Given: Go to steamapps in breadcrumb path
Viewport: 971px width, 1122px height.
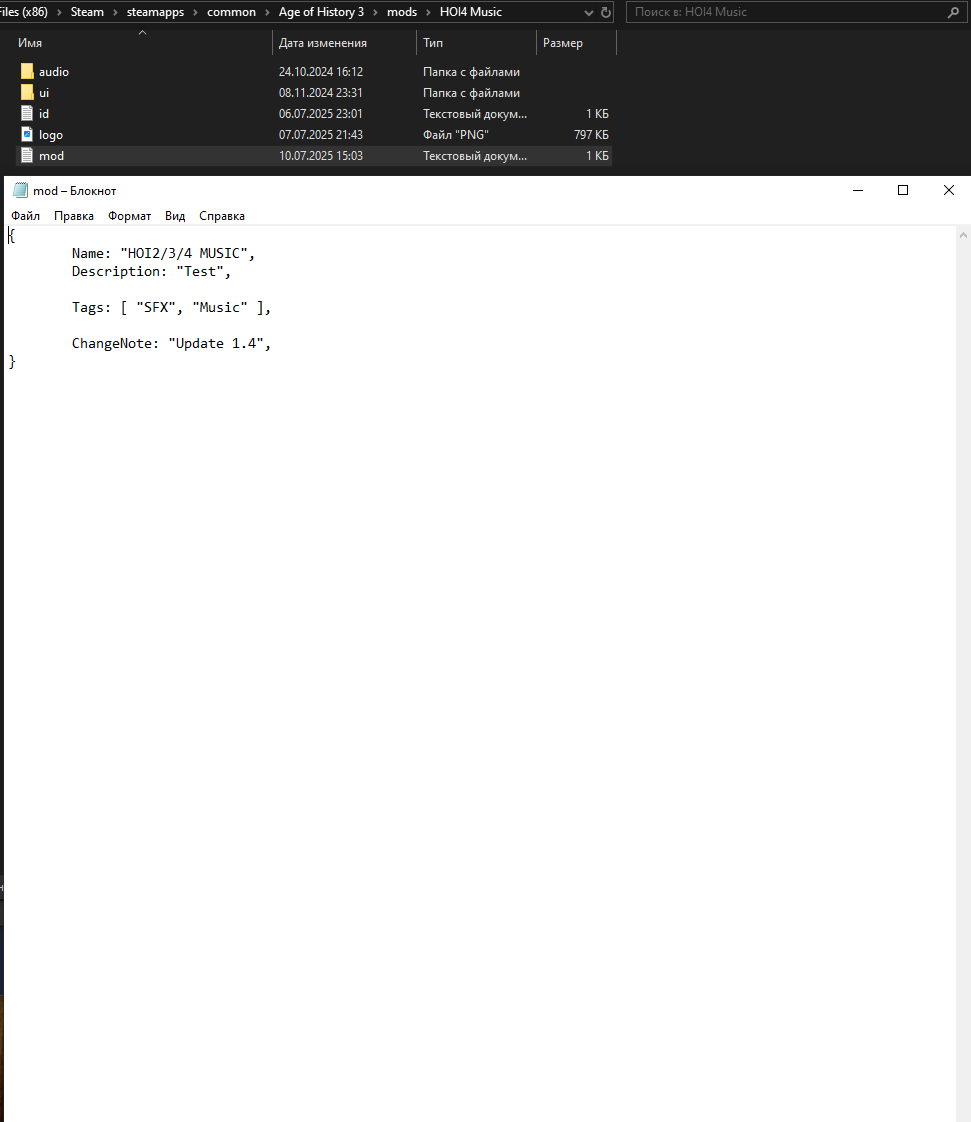Looking at the screenshot, I should click(x=155, y=12).
